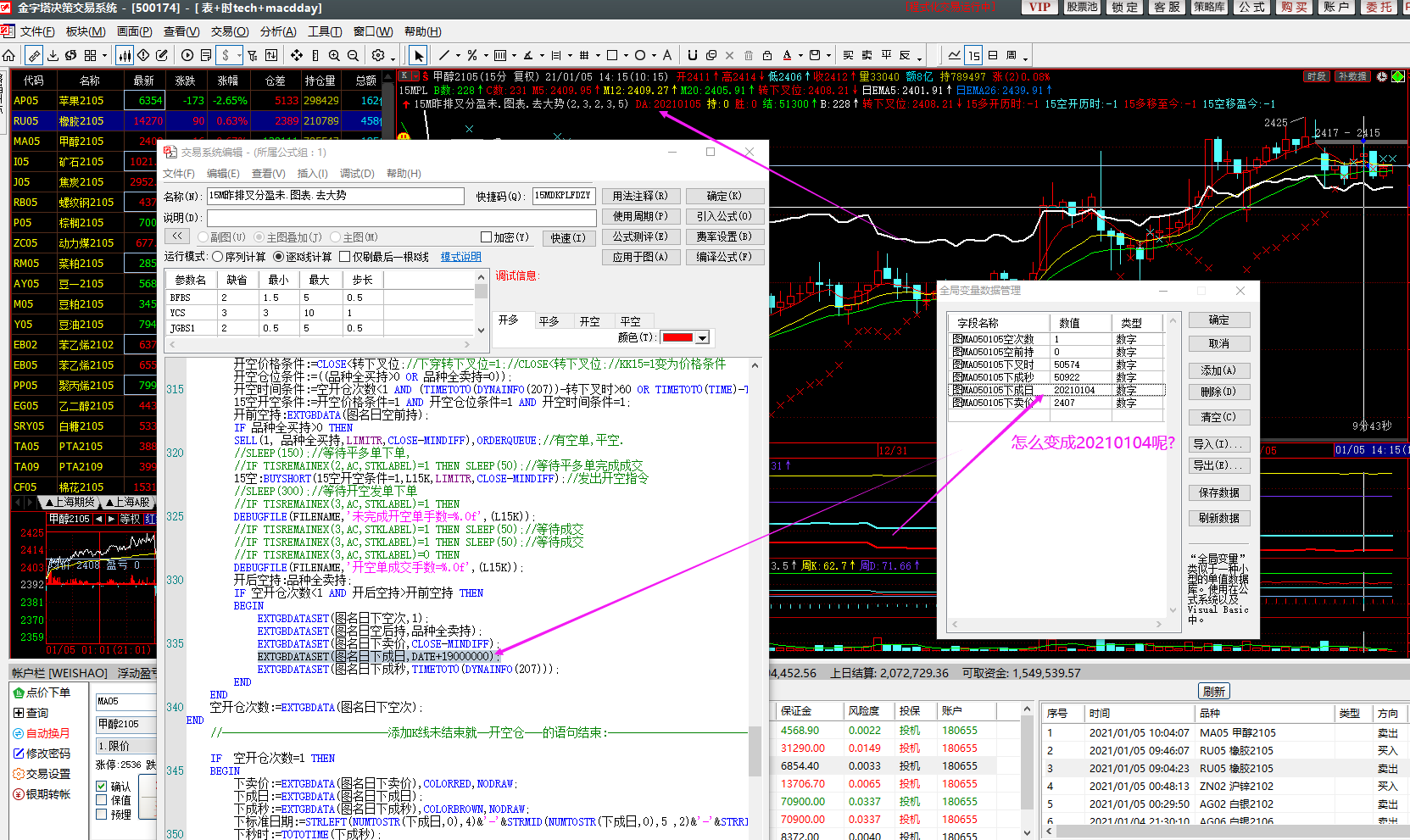
Task: Open the dollar sign dropdown in toolbar
Action: [x=240, y=56]
